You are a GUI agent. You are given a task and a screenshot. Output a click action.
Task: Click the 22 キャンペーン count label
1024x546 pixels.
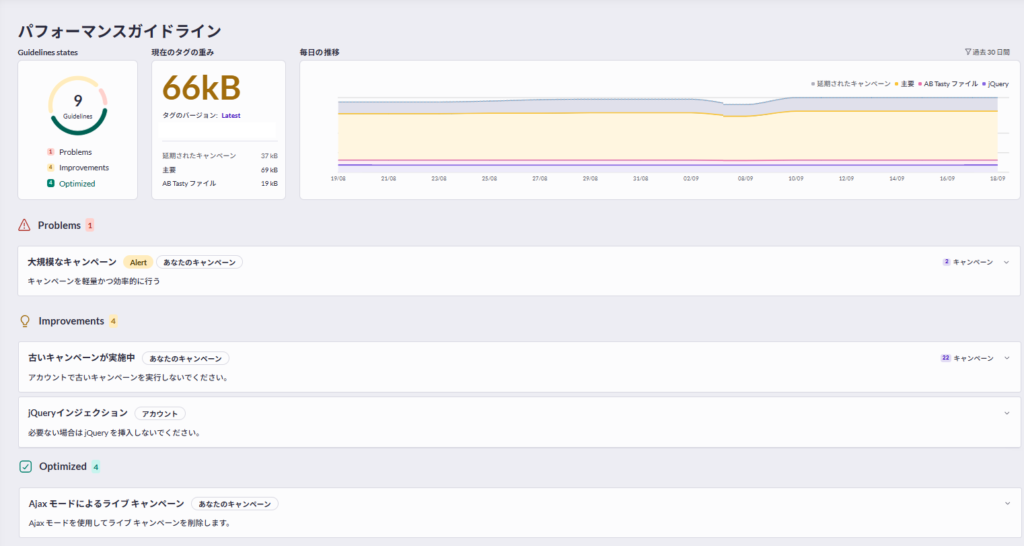click(x=967, y=358)
